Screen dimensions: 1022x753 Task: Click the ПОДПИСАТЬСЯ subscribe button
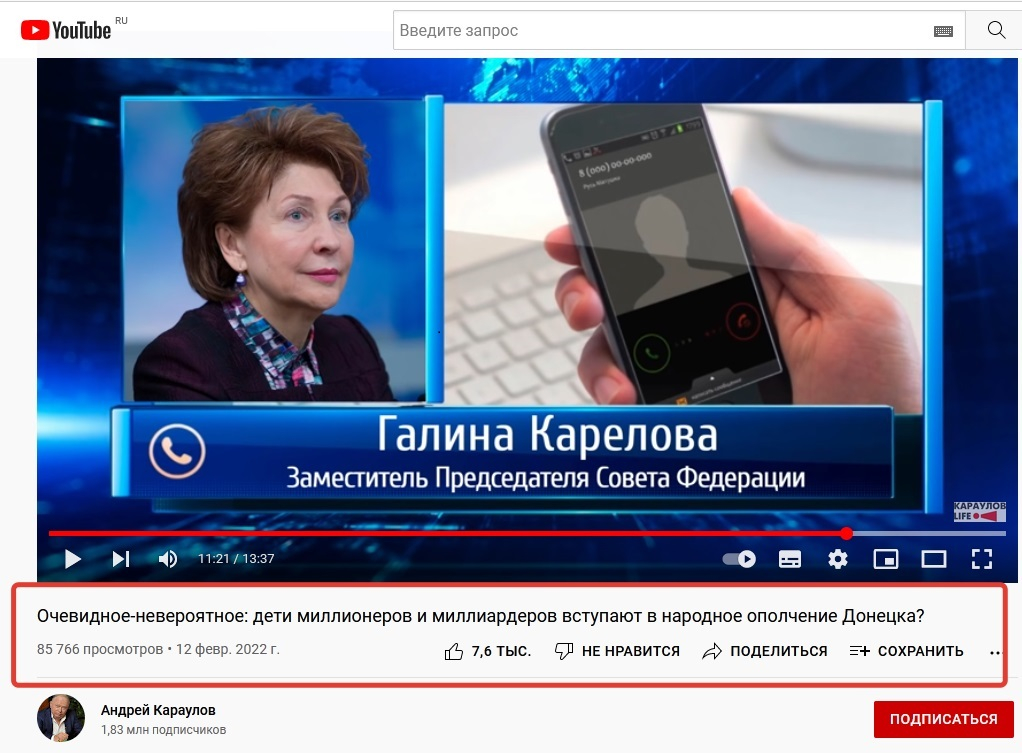click(x=943, y=719)
